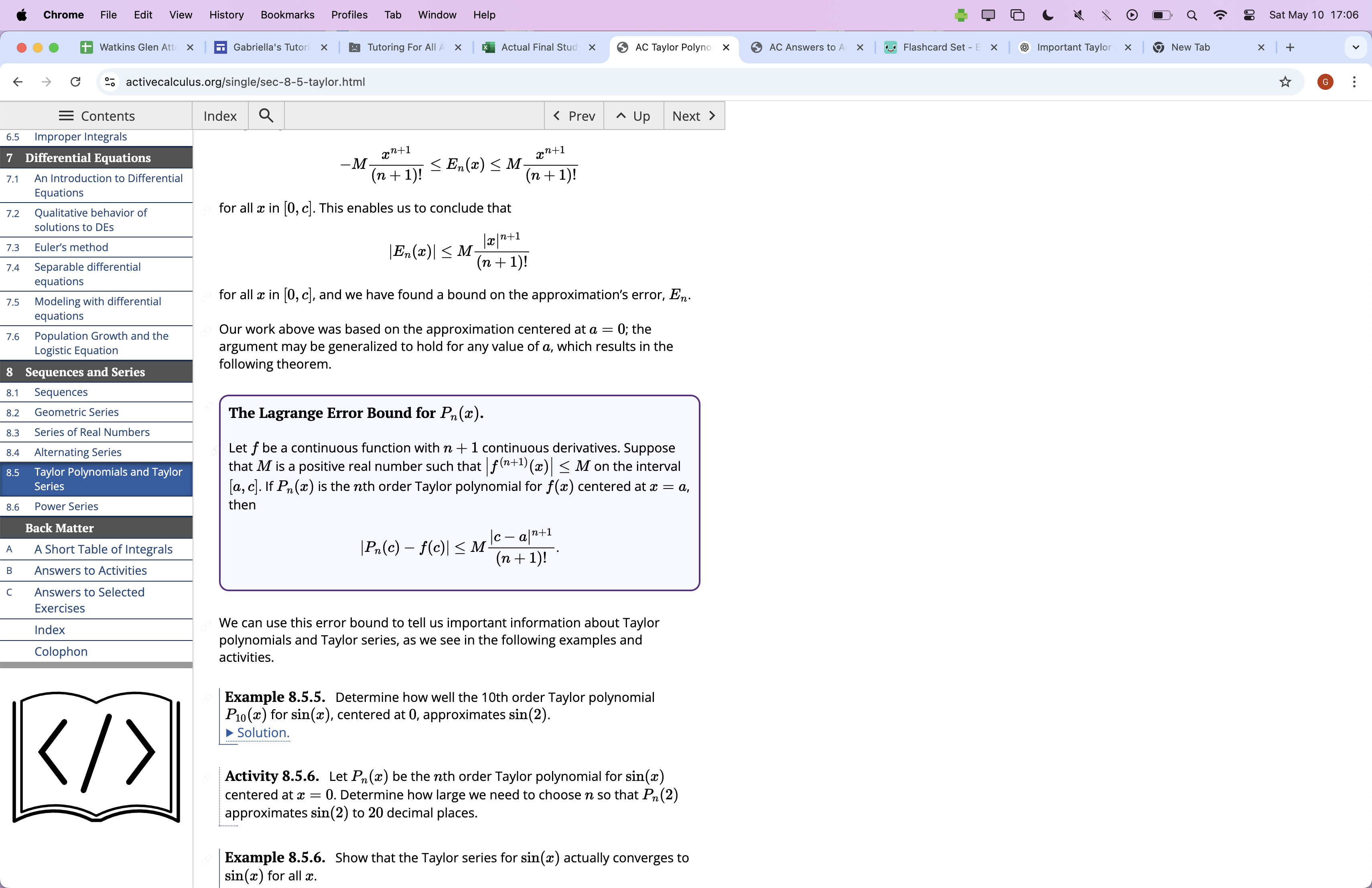Click the PreTeXt book logo image
This screenshot has width=1372, height=888.
pyautogui.click(x=96, y=757)
